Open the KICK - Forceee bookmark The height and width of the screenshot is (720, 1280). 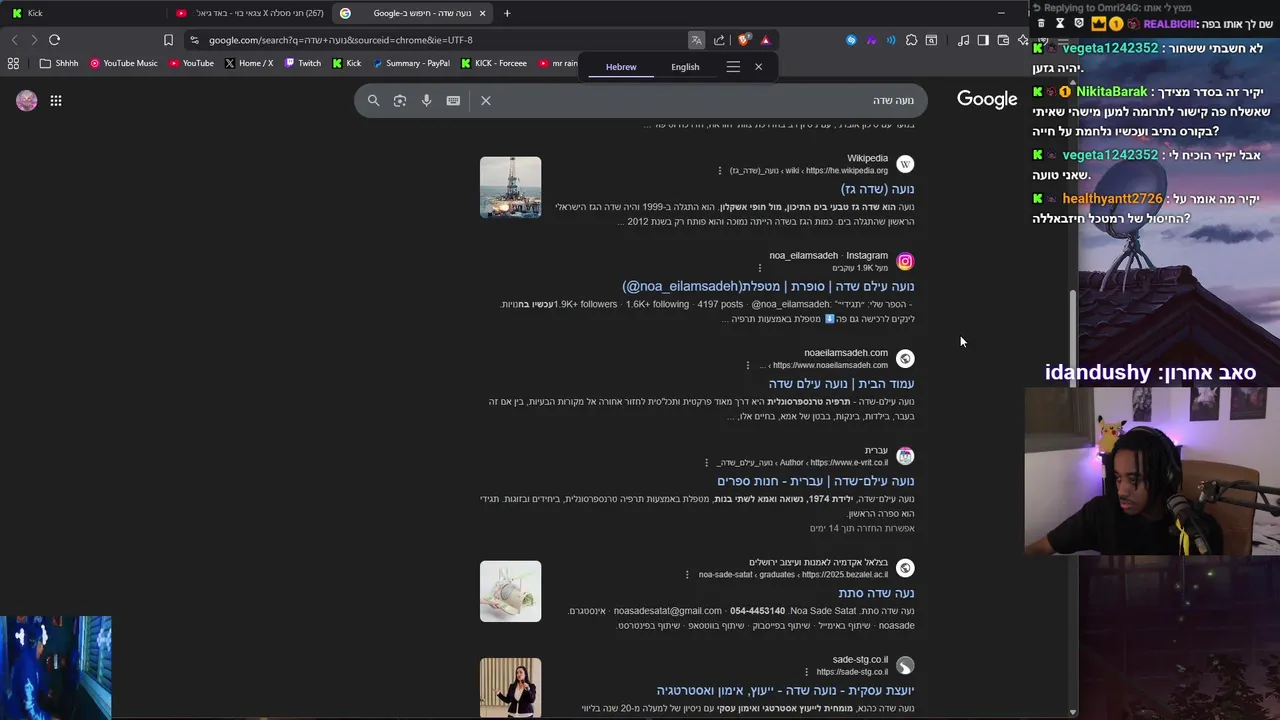494,63
